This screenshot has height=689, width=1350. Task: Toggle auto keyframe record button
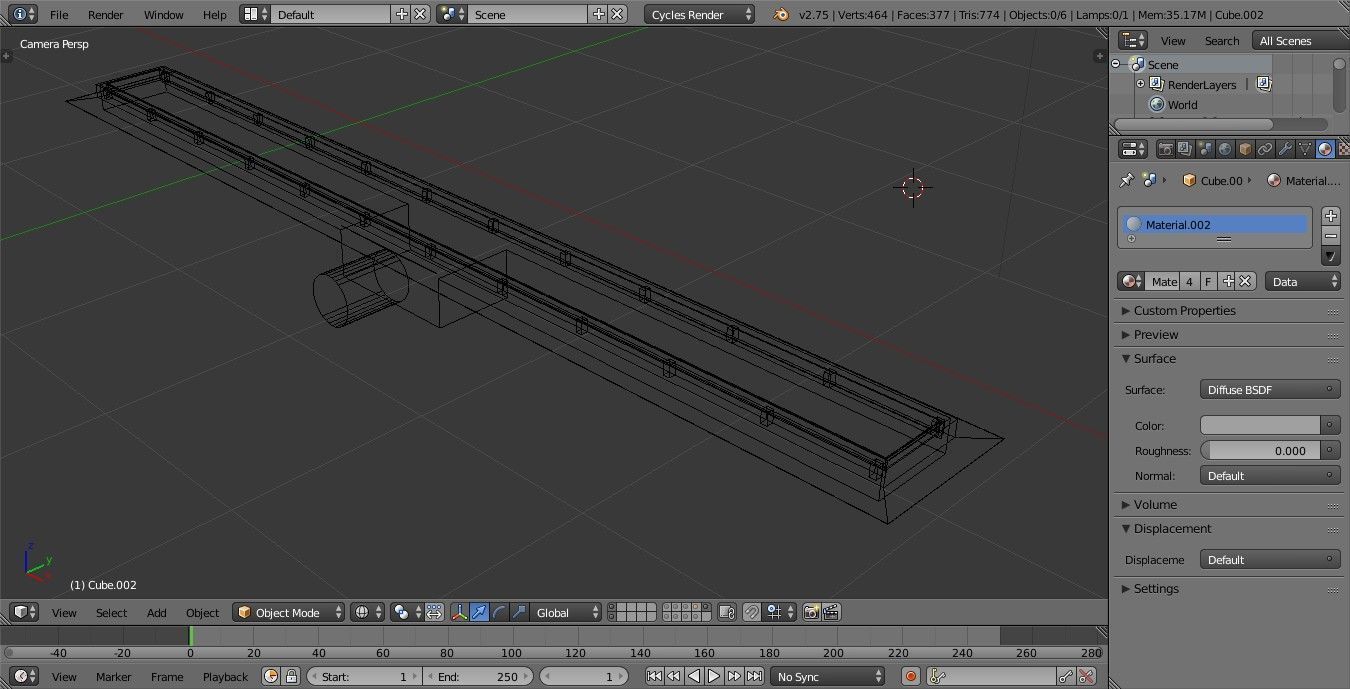[911, 677]
